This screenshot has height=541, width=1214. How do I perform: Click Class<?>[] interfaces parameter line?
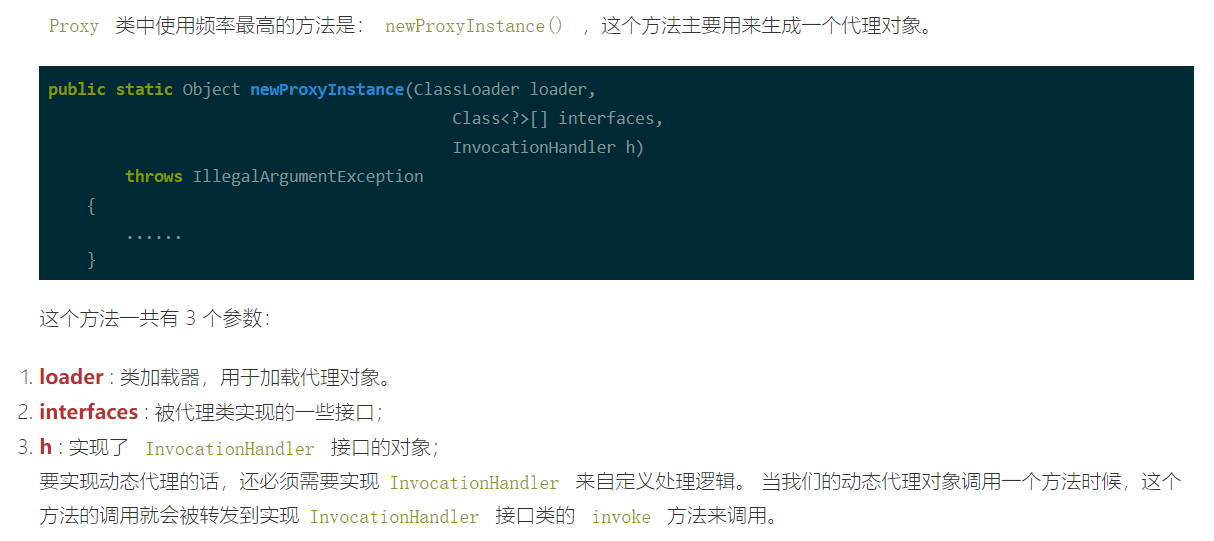click(x=558, y=119)
